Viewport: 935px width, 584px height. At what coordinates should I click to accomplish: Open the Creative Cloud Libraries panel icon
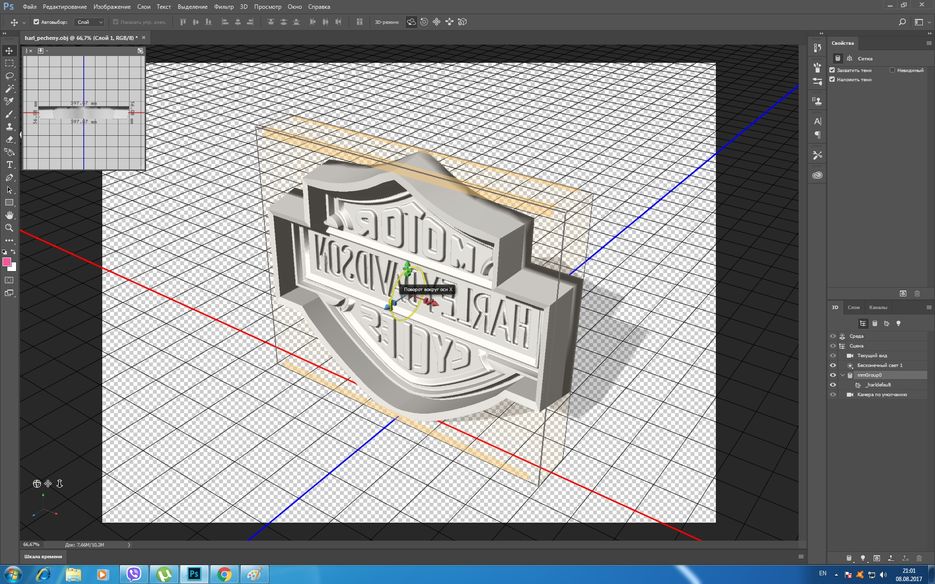pyautogui.click(x=818, y=175)
